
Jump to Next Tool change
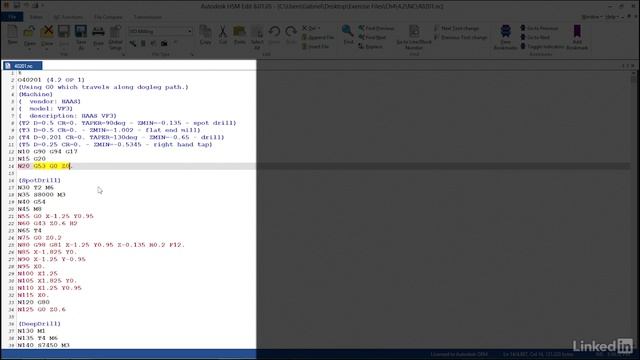pyautogui.click(x=457, y=28)
